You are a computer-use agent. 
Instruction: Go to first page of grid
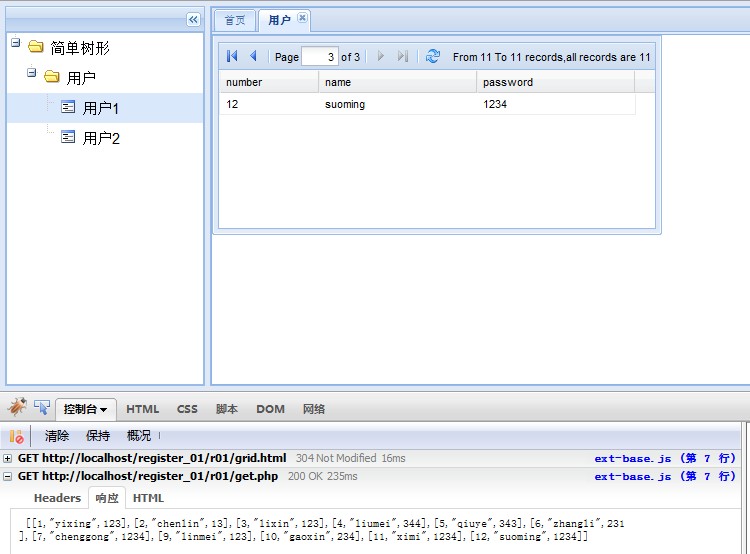click(232, 56)
